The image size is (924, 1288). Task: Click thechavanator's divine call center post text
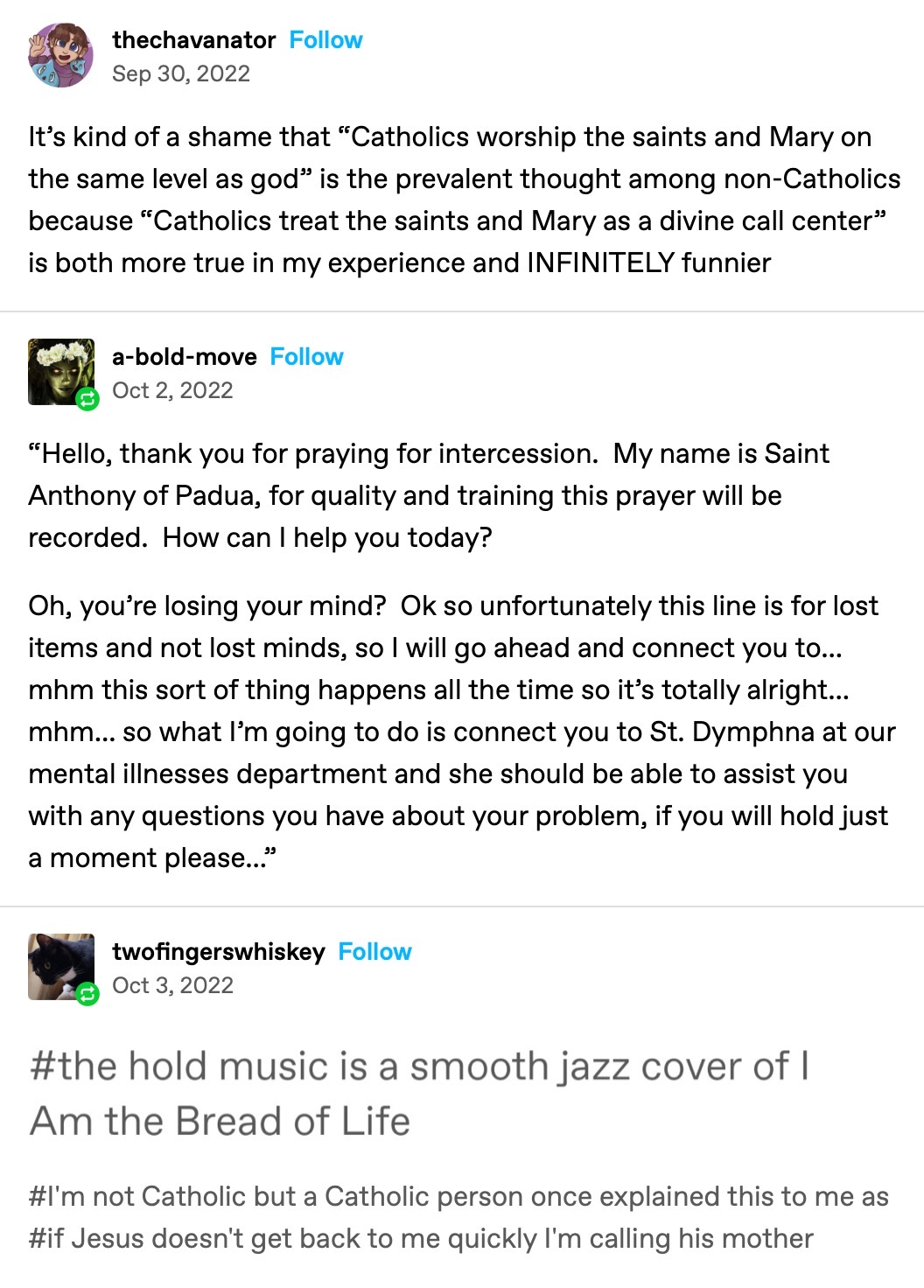[462, 199]
